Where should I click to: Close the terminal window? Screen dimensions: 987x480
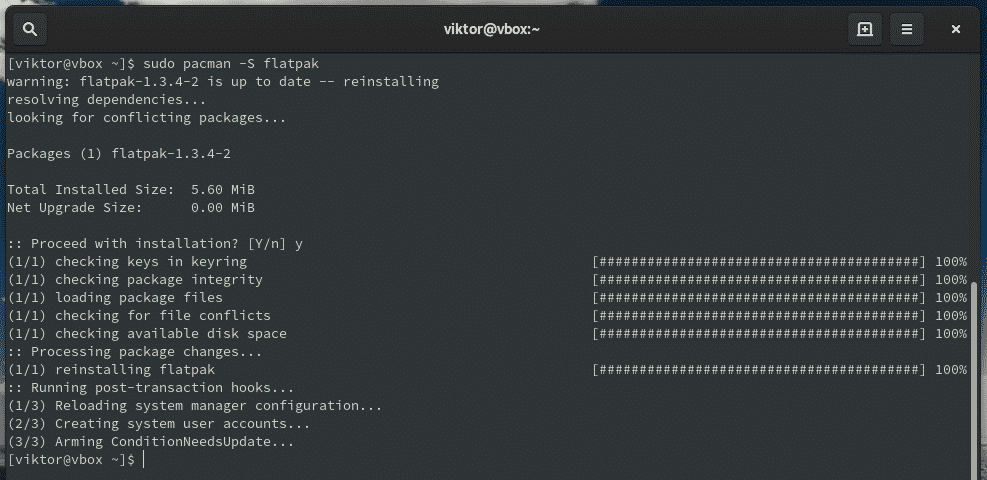click(956, 29)
